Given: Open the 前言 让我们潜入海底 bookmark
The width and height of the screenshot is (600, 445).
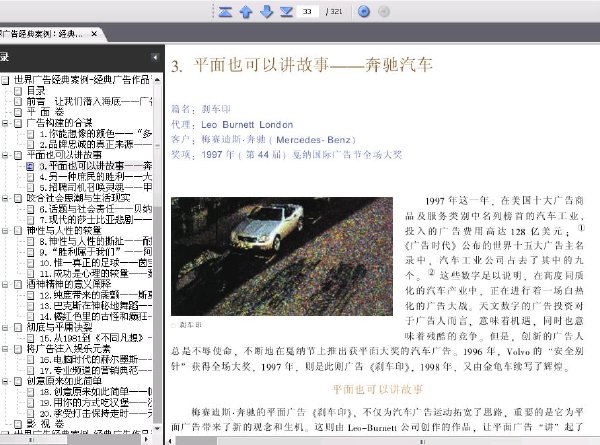Looking at the screenshot, I should click(89, 101).
